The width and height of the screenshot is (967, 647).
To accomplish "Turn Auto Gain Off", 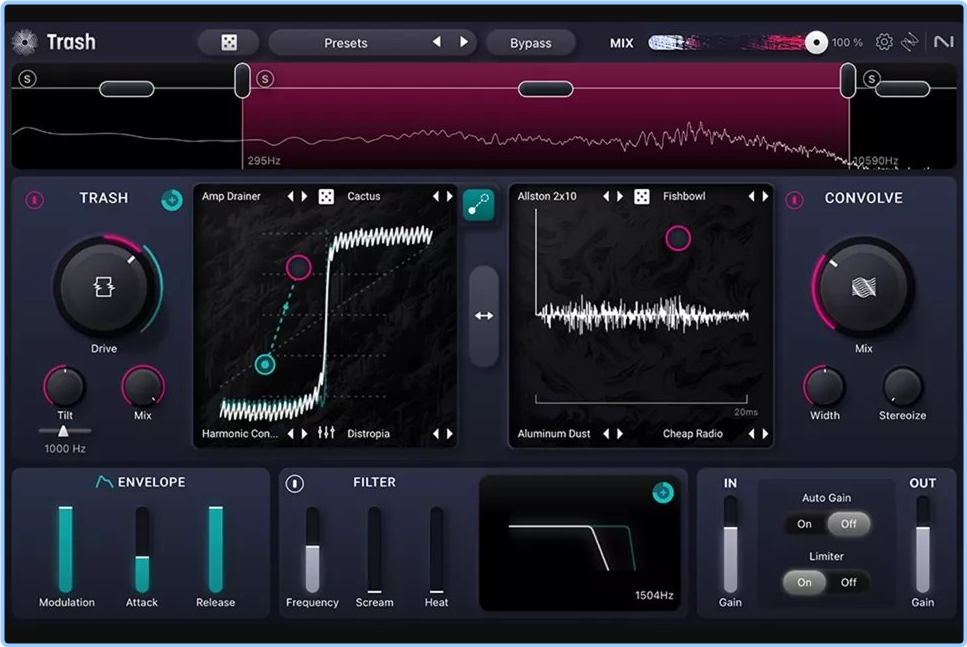I will pos(849,524).
